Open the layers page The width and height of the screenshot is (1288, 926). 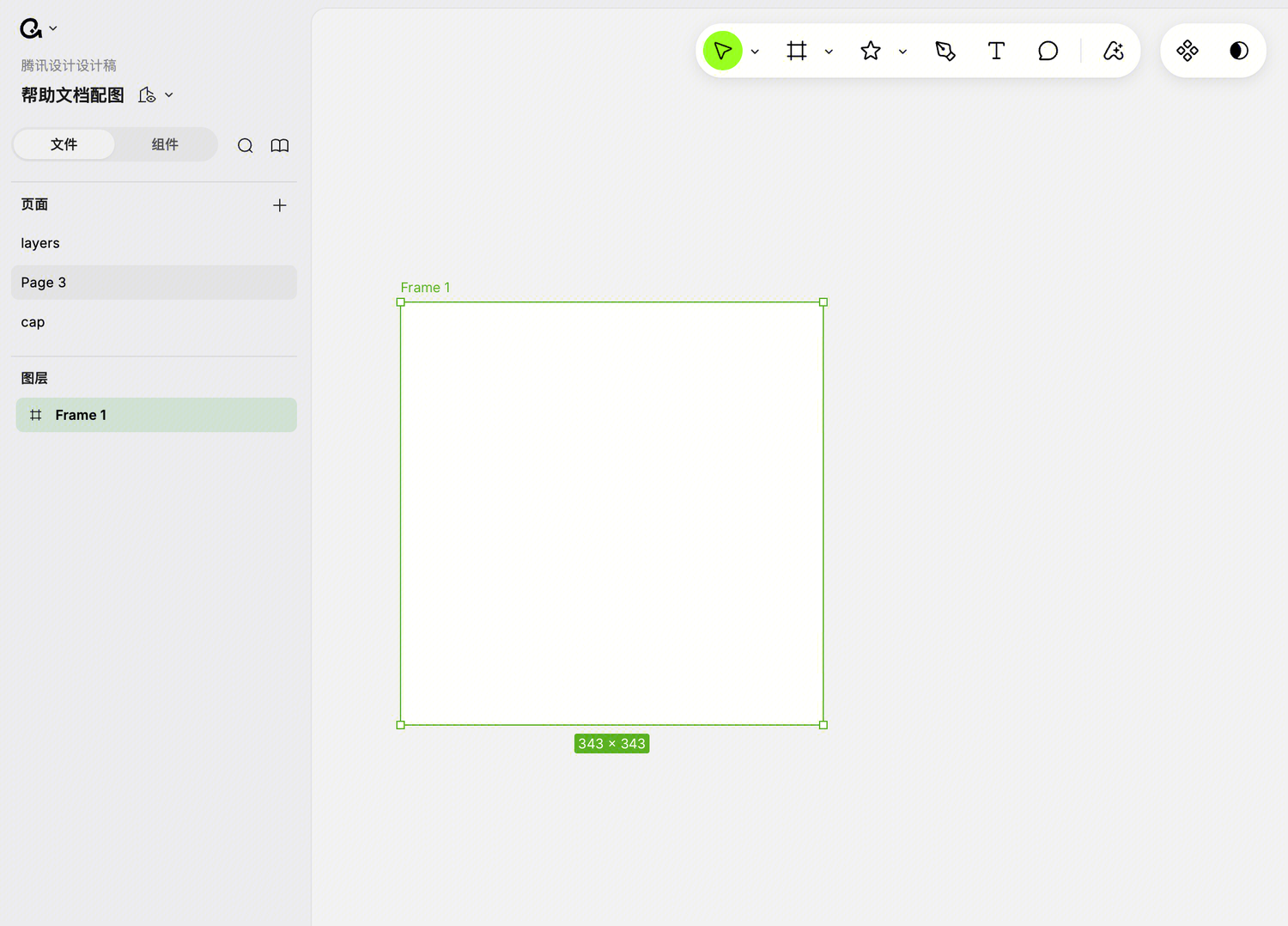point(40,243)
